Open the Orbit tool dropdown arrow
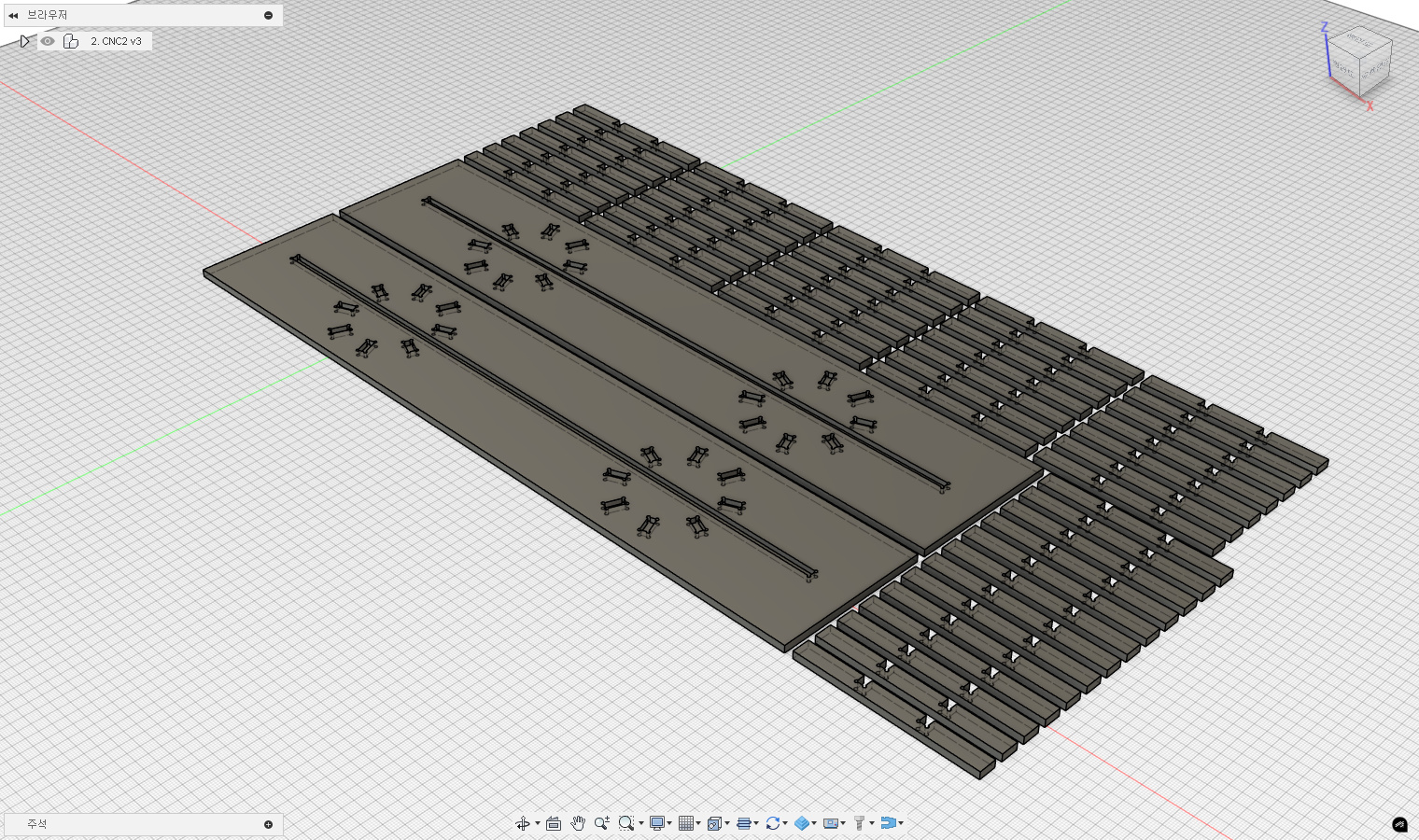Image resolution: width=1419 pixels, height=840 pixels. pos(538,823)
